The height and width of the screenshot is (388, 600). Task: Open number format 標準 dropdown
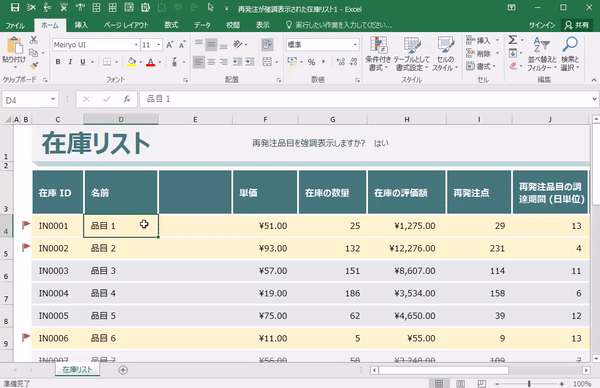click(355, 45)
